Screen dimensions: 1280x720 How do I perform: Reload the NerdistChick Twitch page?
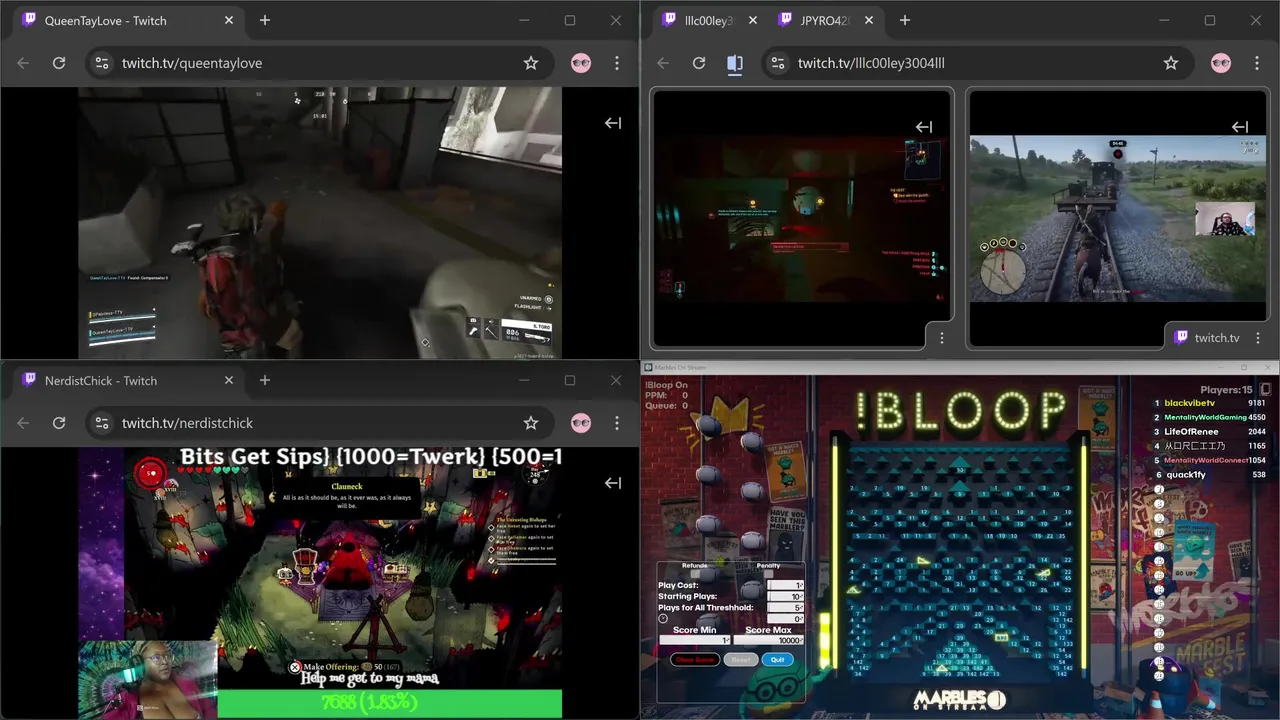pyautogui.click(x=59, y=423)
